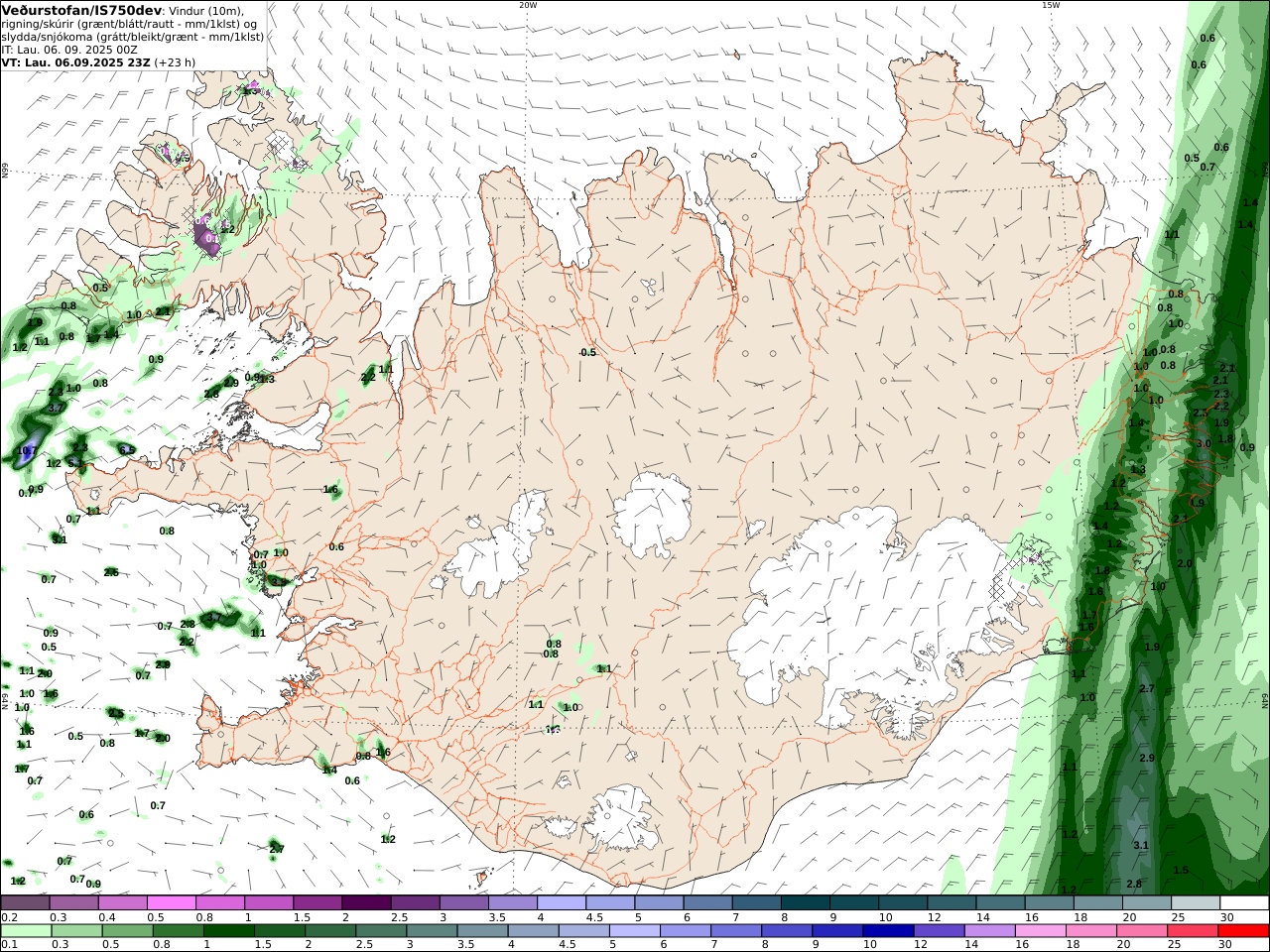Select the dark teal 8–9 snow scale swatch

[805, 903]
